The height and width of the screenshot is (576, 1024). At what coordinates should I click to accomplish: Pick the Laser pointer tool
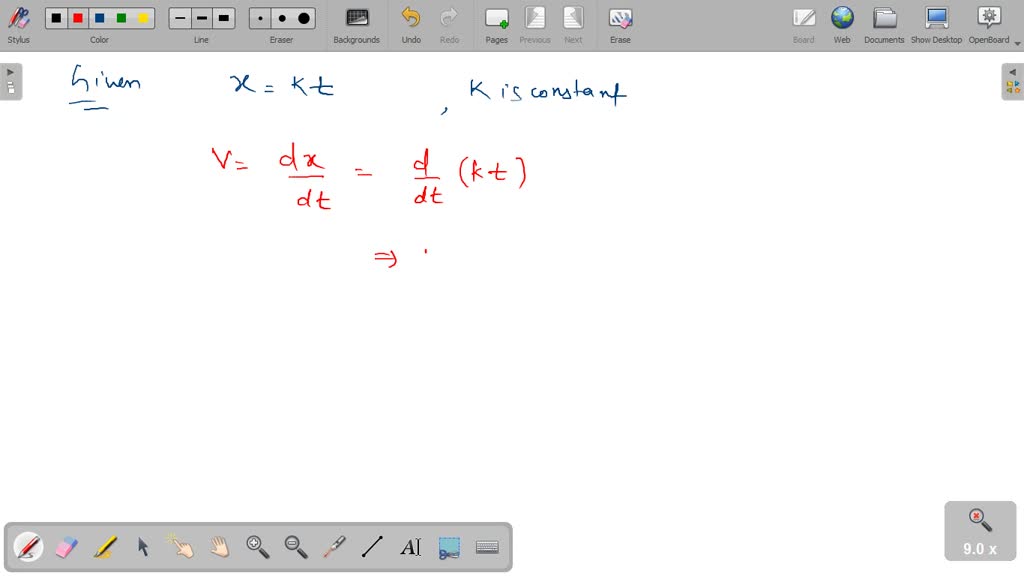(x=333, y=546)
